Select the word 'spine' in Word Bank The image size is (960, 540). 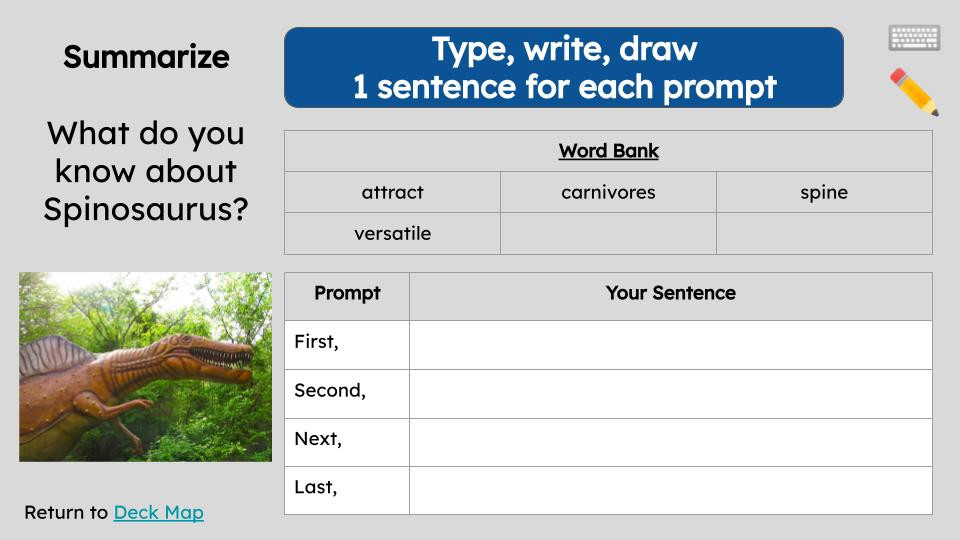pyautogui.click(x=824, y=192)
